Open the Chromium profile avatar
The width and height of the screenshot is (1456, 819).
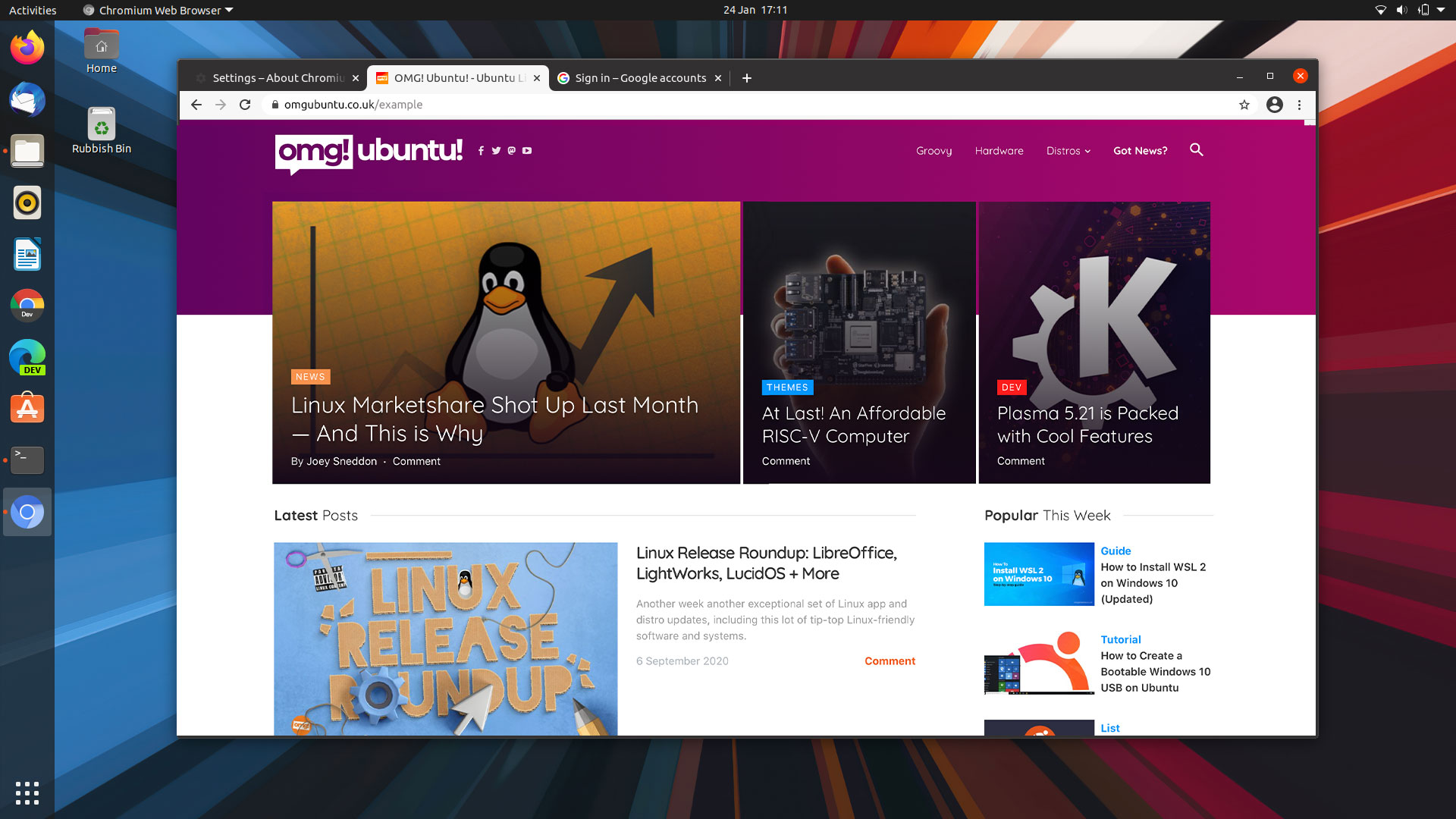pyautogui.click(x=1274, y=105)
